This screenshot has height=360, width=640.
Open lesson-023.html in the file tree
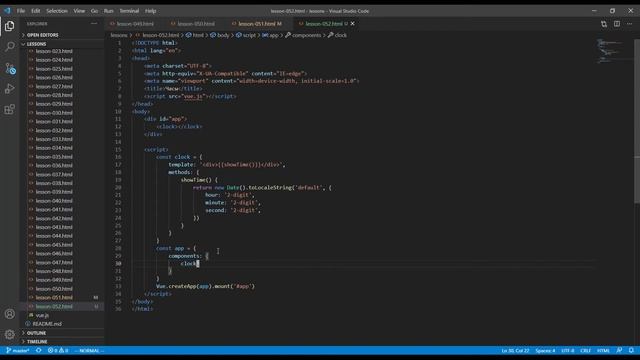coord(54,51)
